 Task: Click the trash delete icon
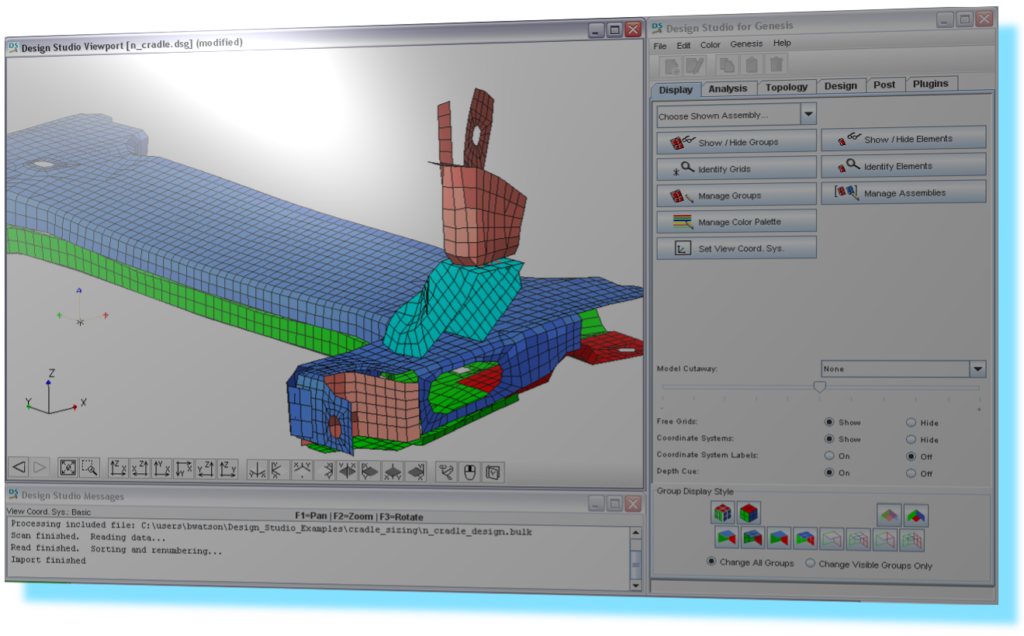click(x=776, y=64)
